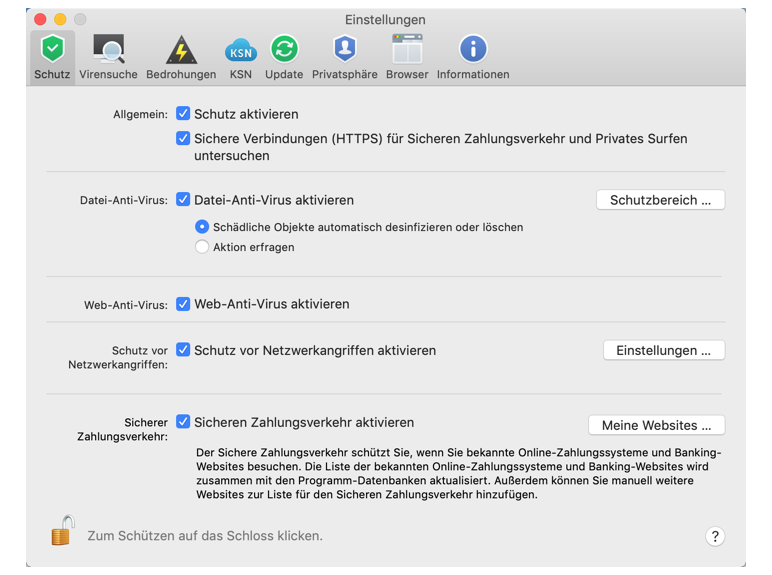The image size is (772, 575).
Task: Uncheck Schutz vor Netzwerkangriffen aktivieren
Action: tap(183, 350)
